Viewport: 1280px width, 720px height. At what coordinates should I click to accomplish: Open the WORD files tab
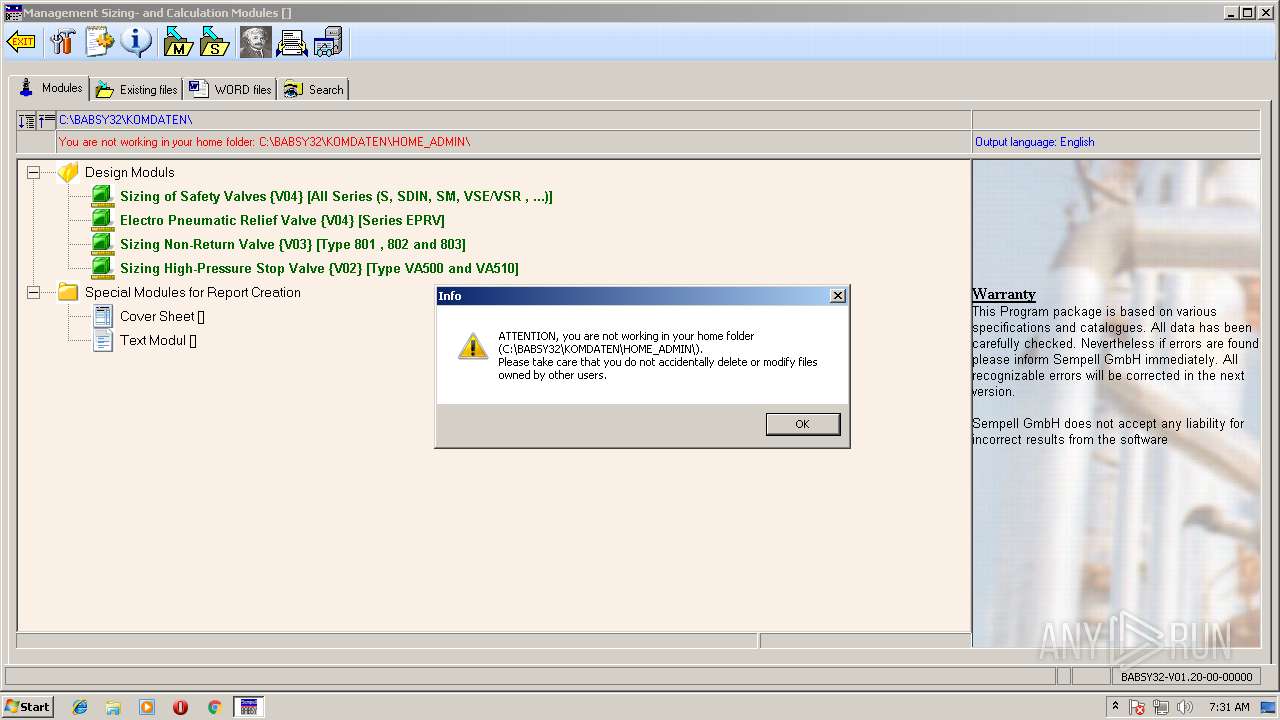pos(230,90)
